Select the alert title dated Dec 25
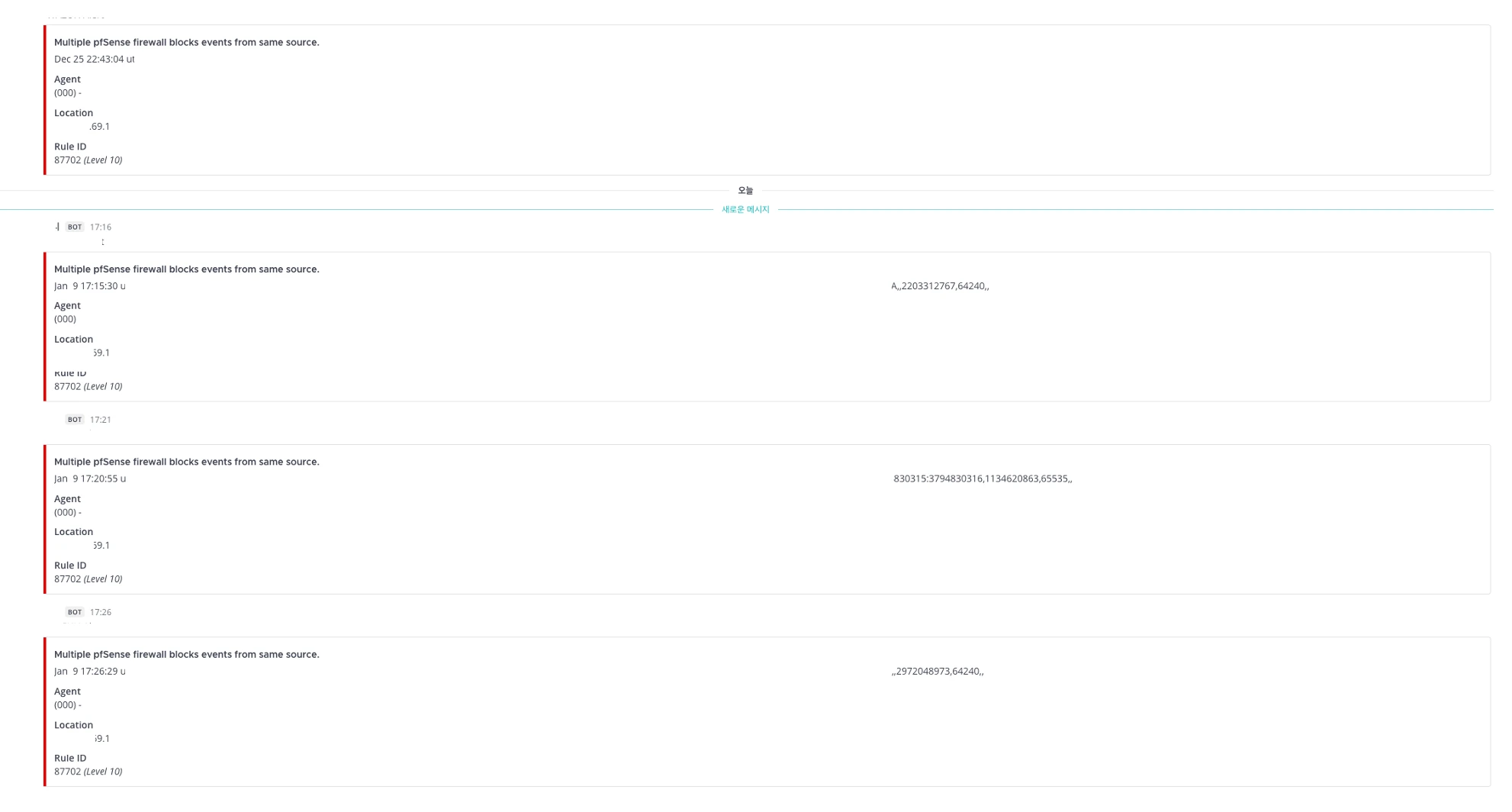This screenshot has width=1512, height=812. 186,43
